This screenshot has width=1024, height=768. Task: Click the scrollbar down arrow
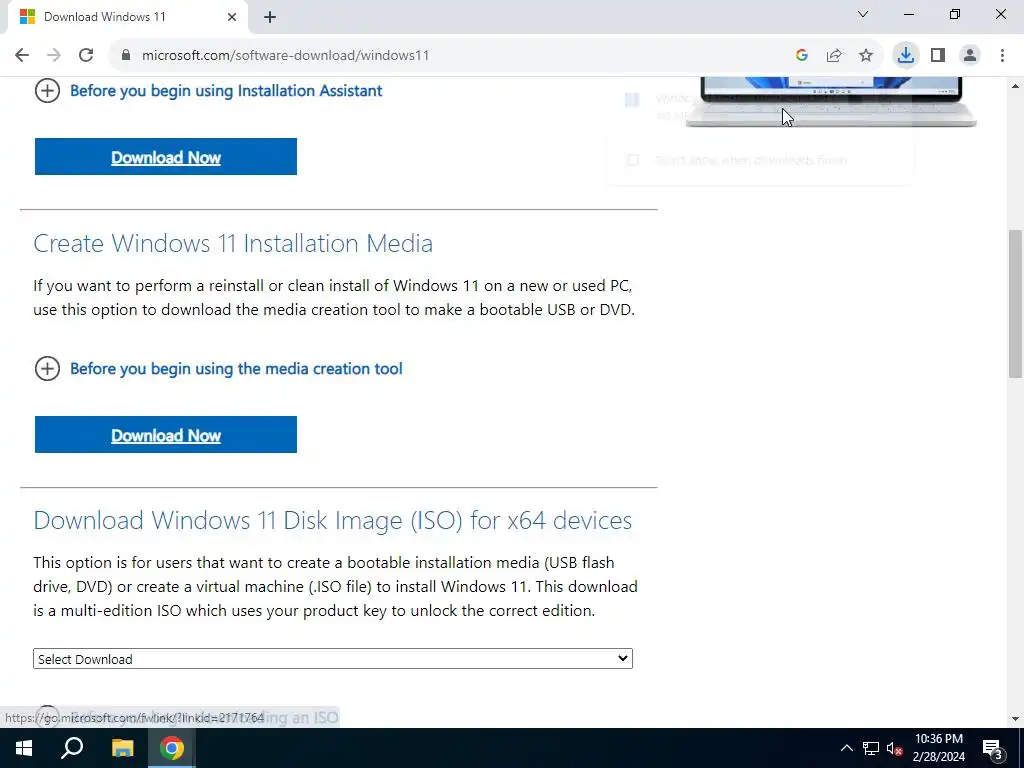(x=1016, y=719)
